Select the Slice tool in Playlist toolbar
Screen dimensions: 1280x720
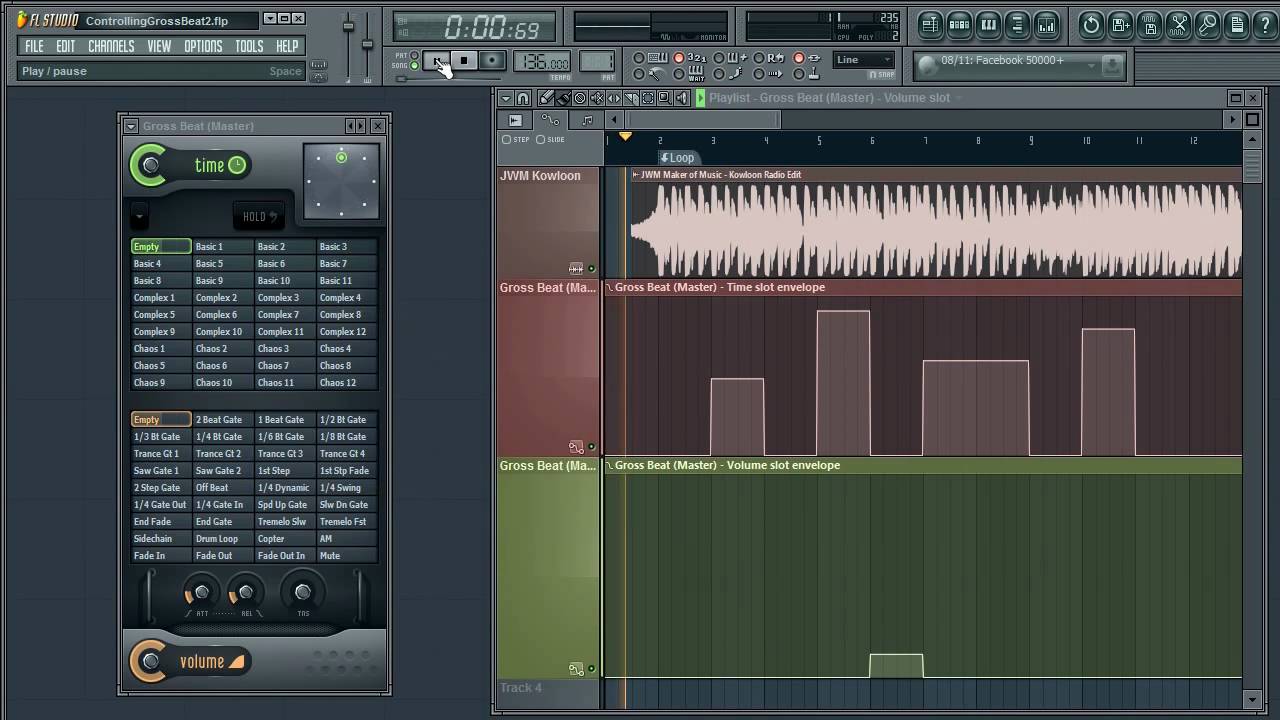pos(631,98)
